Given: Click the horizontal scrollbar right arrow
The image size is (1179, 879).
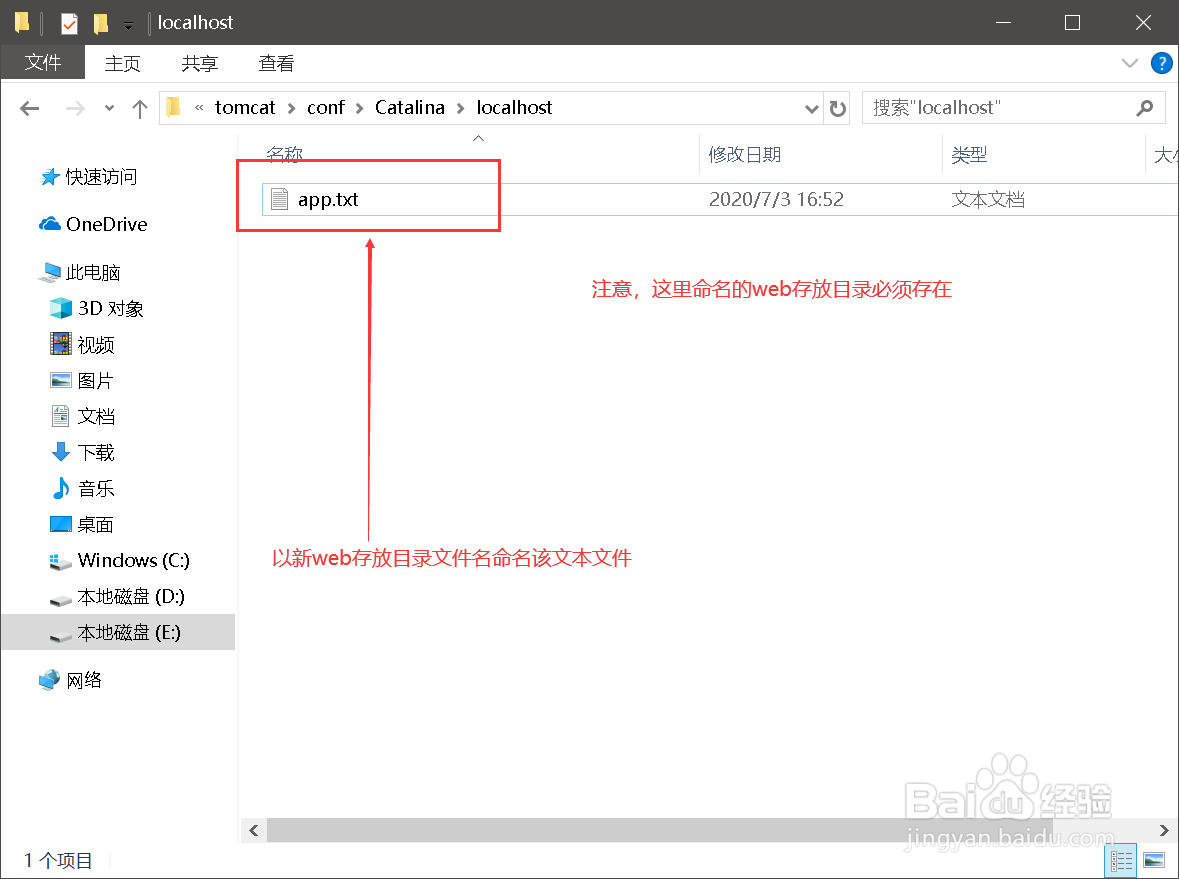Looking at the screenshot, I should (1164, 830).
